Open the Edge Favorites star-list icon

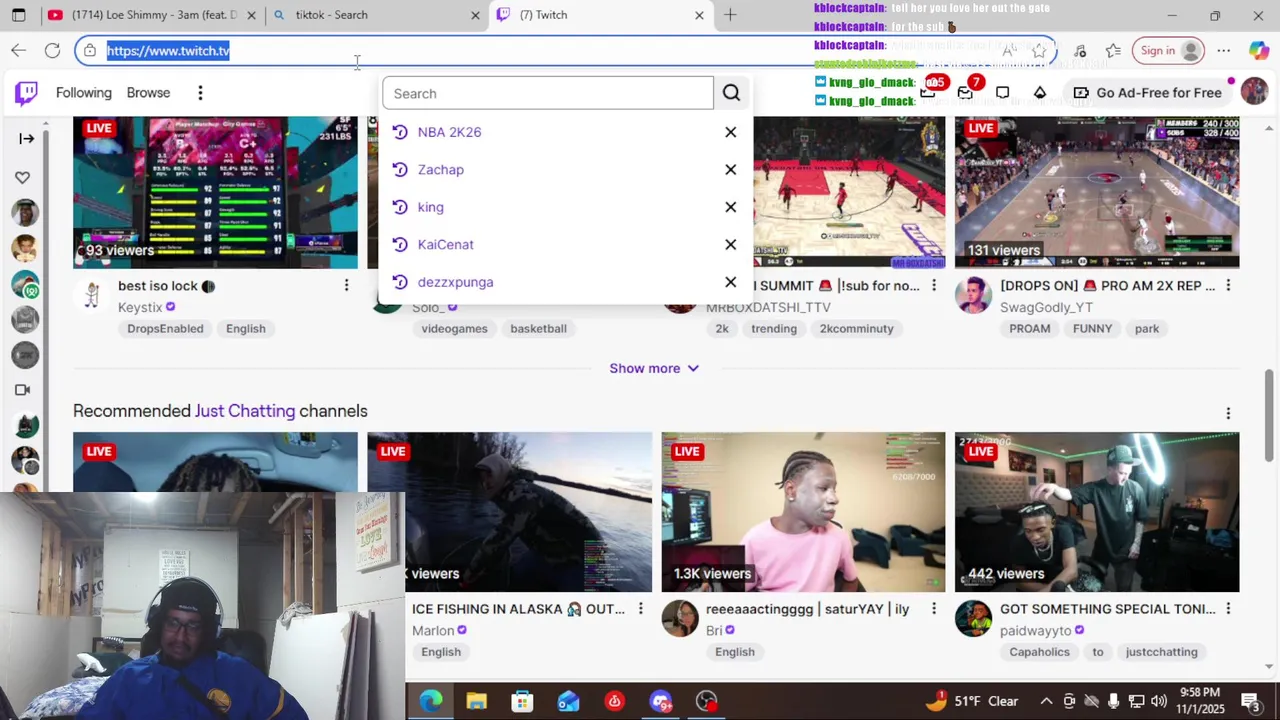(1113, 50)
